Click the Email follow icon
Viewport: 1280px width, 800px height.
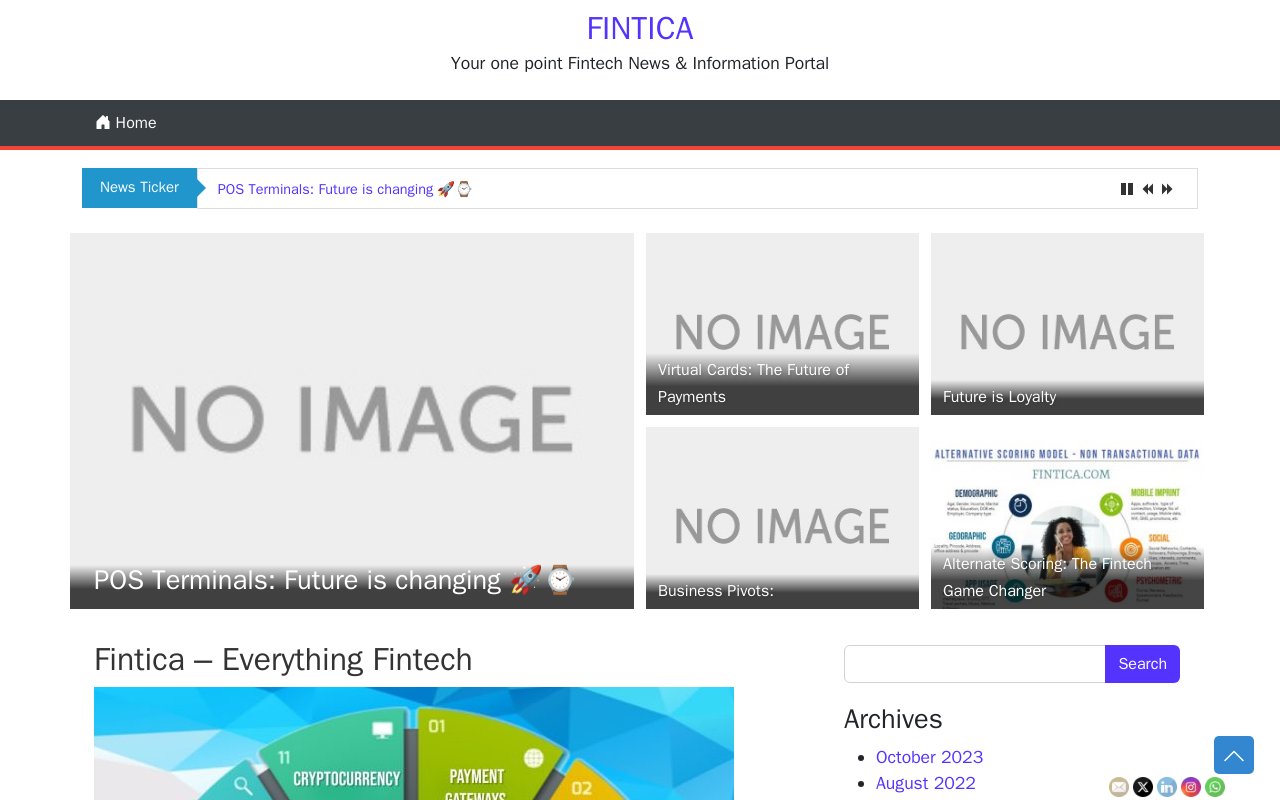(1119, 787)
